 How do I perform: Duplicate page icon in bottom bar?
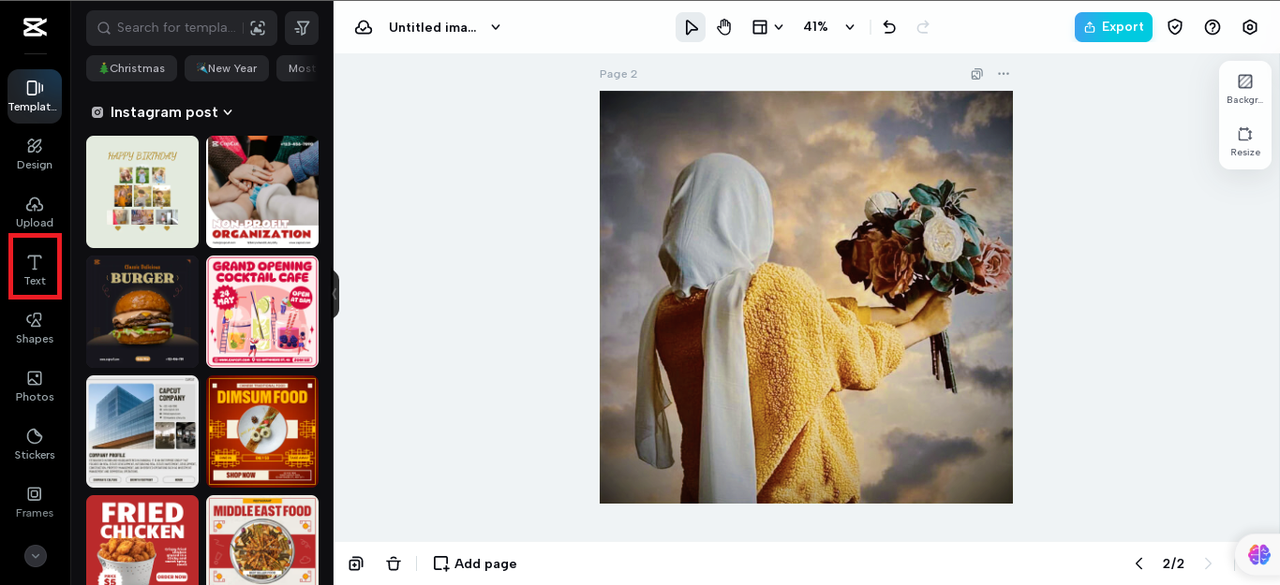pyautogui.click(x=356, y=563)
